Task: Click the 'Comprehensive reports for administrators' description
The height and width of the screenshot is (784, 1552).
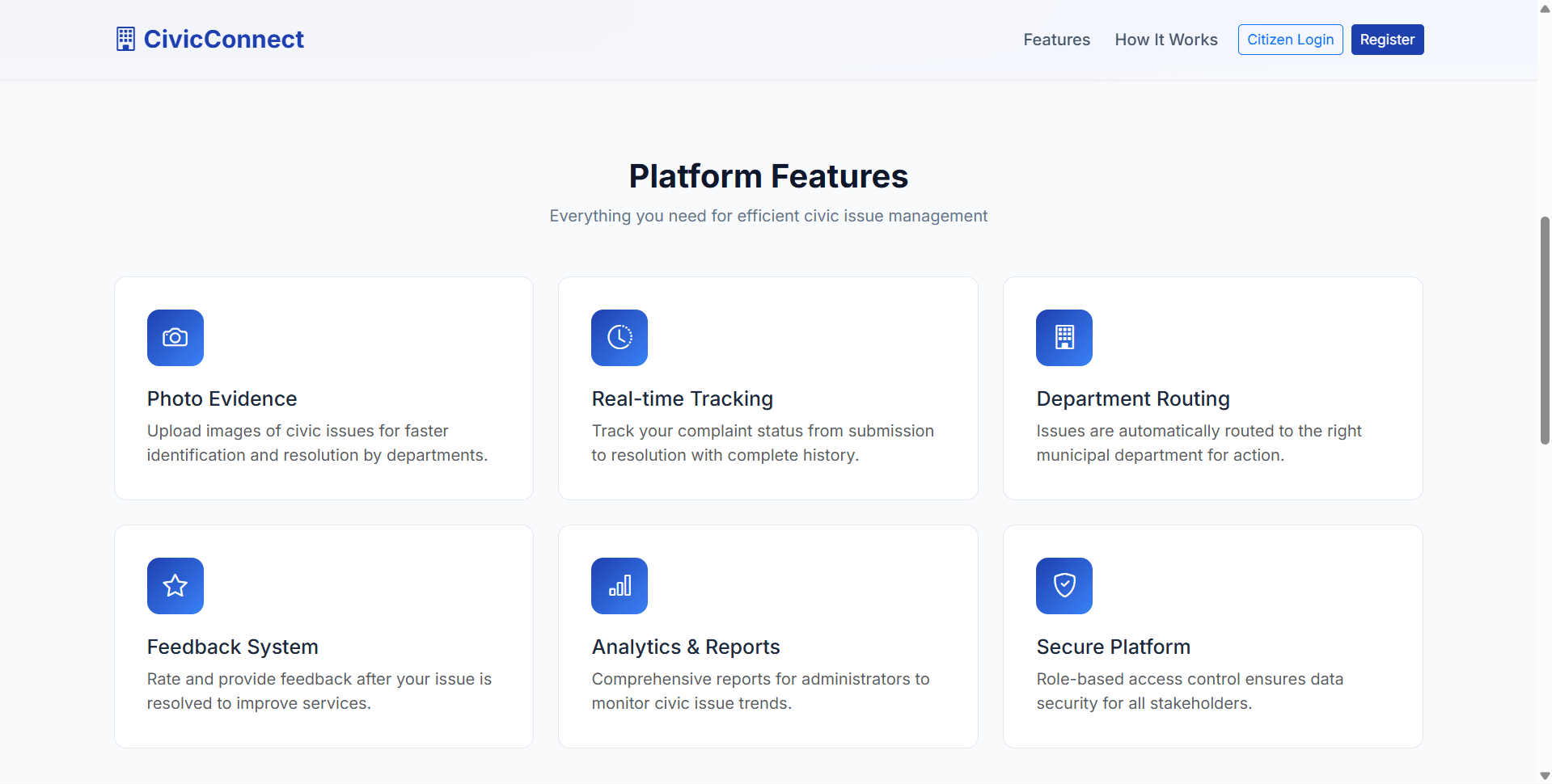Action: [x=760, y=691]
